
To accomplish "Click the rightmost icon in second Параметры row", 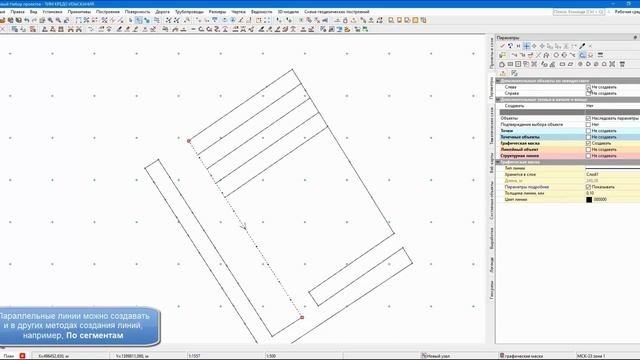I will pyautogui.click(x=600, y=55).
